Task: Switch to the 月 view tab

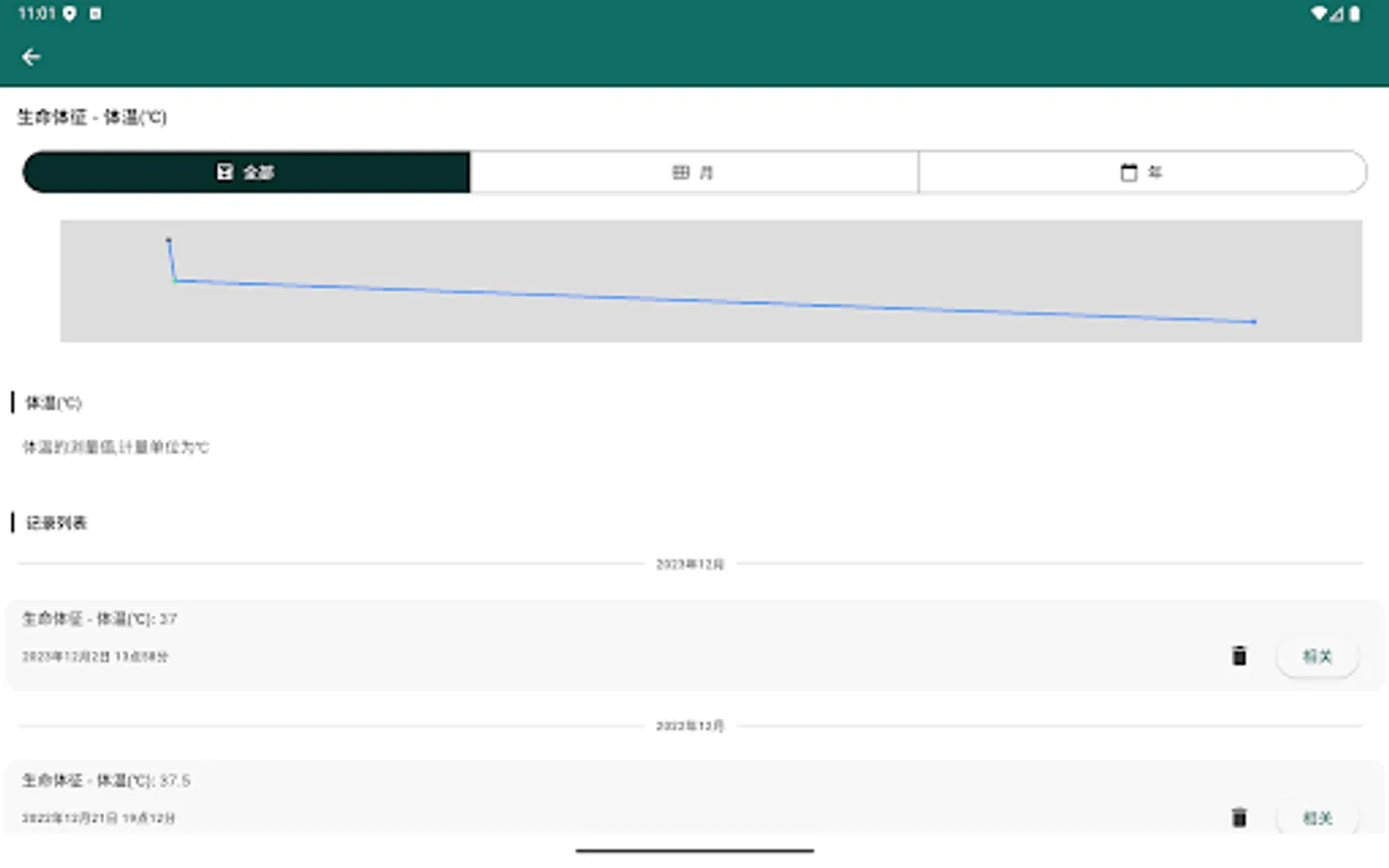Action: click(x=693, y=172)
